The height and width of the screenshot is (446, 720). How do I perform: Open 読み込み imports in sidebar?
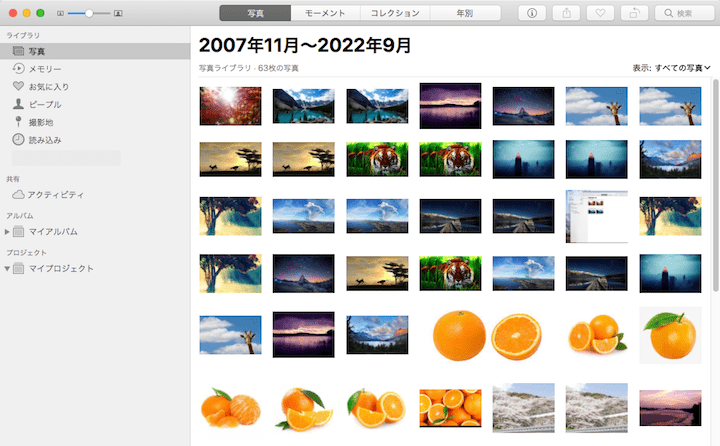click(44, 140)
